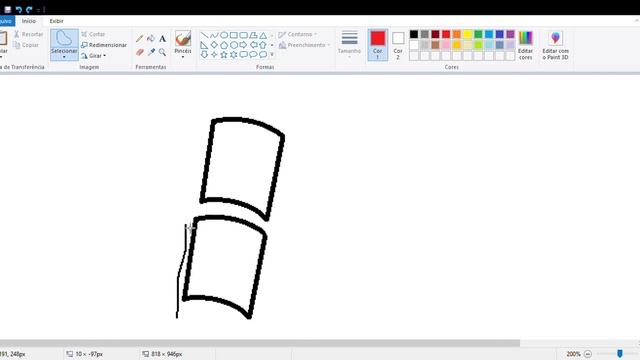
Task: Choose the Hexagon shape
Action: [x=234, y=45]
